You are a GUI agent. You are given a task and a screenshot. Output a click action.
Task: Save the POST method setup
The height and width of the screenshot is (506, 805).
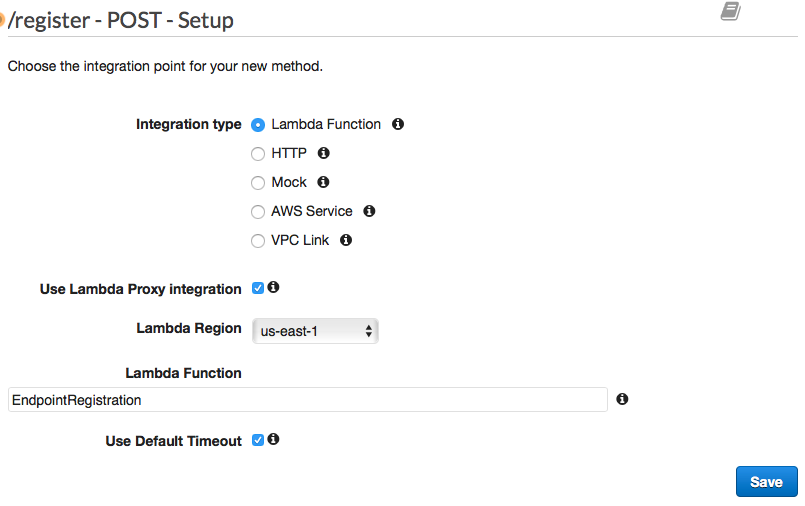[766, 482]
